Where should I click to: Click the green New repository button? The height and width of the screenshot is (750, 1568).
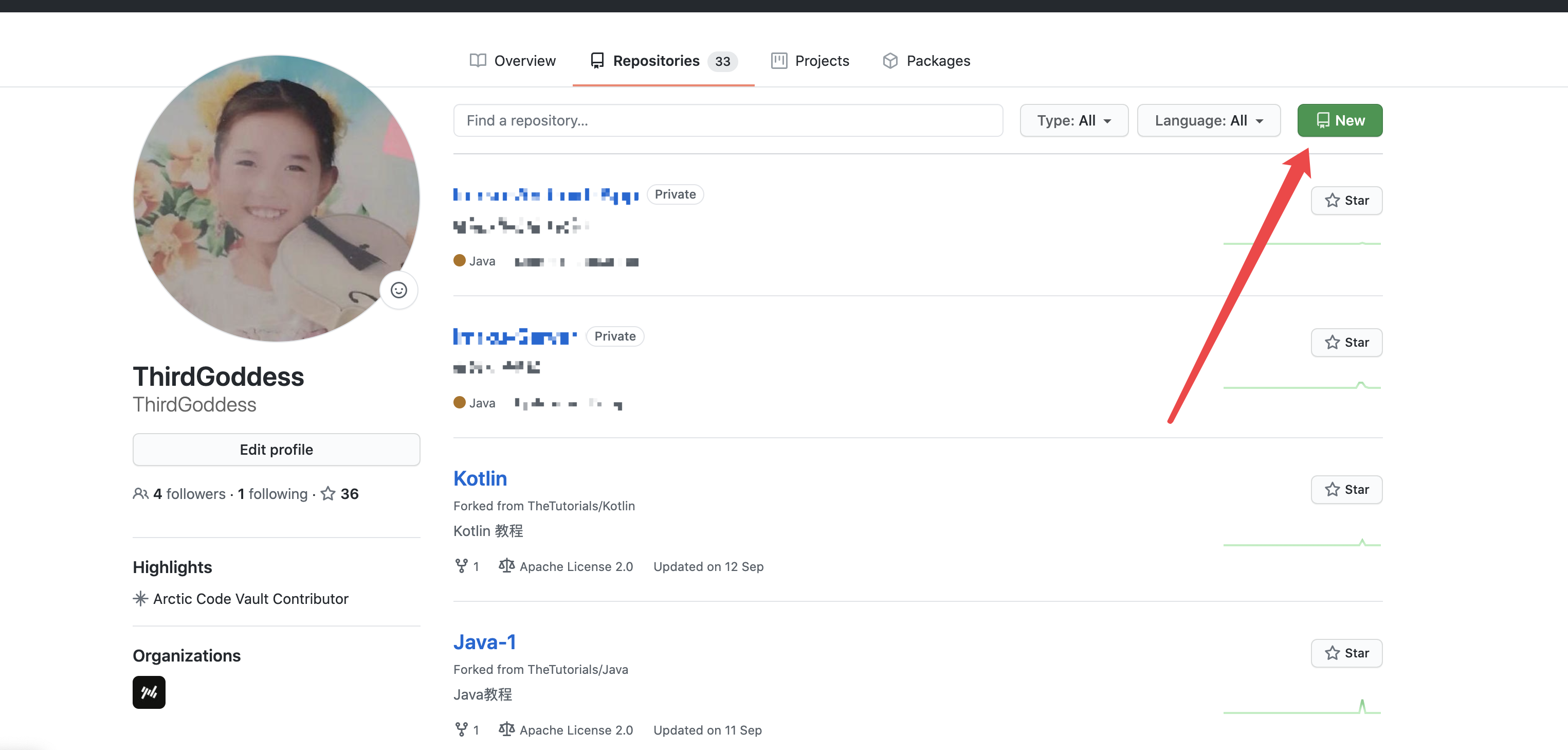pos(1339,121)
